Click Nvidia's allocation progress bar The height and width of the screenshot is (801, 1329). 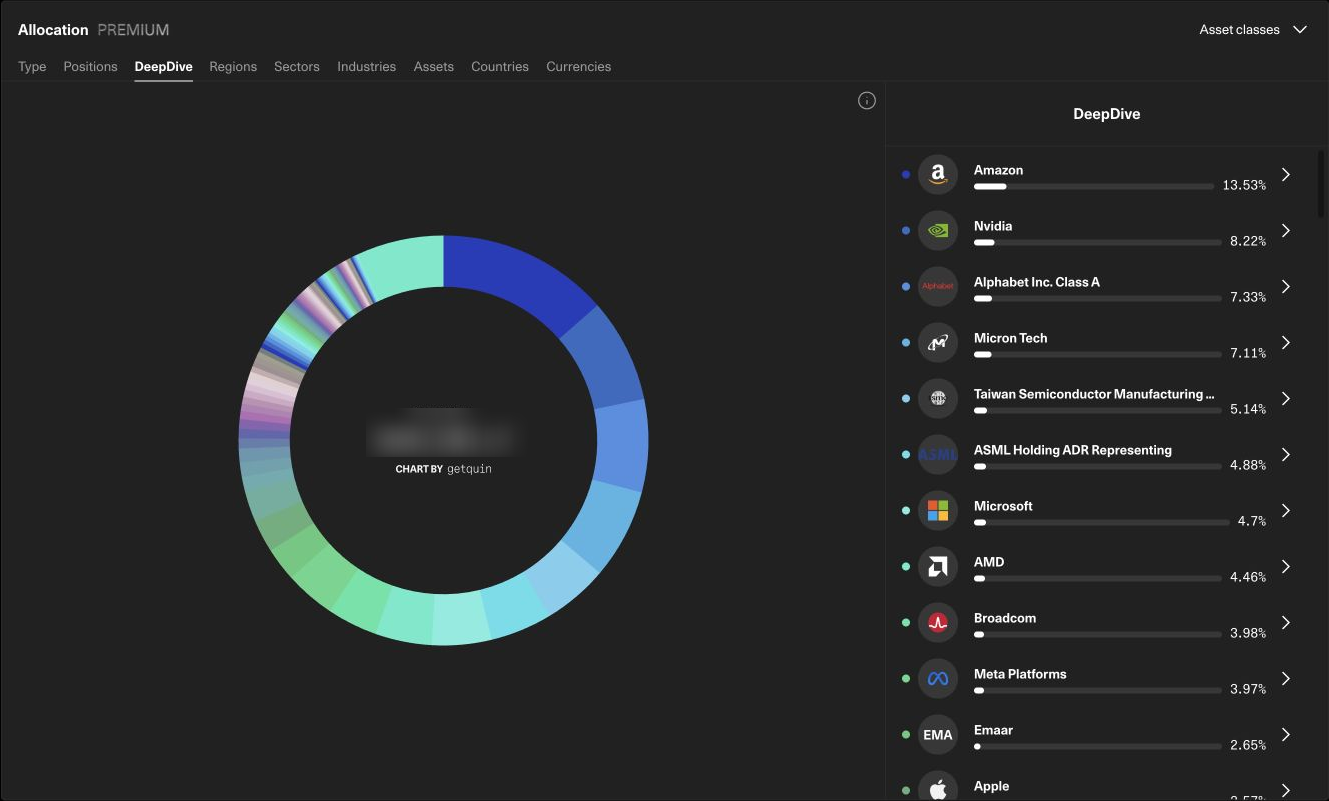point(1098,242)
